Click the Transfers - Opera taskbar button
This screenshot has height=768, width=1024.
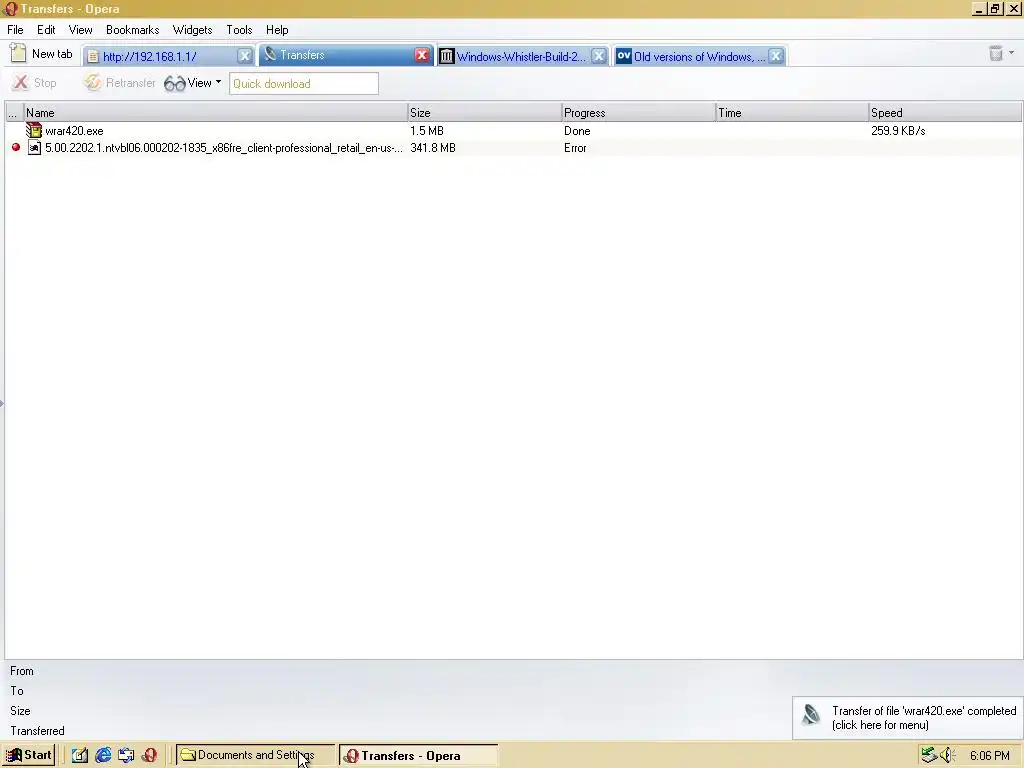pyautogui.click(x=419, y=756)
